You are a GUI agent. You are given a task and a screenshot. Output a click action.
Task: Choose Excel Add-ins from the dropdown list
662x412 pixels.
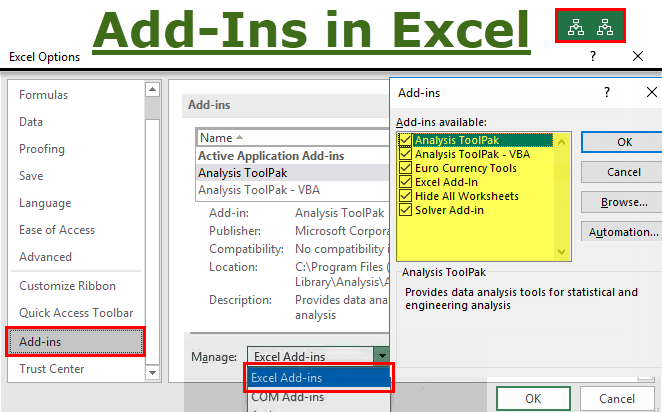point(319,377)
